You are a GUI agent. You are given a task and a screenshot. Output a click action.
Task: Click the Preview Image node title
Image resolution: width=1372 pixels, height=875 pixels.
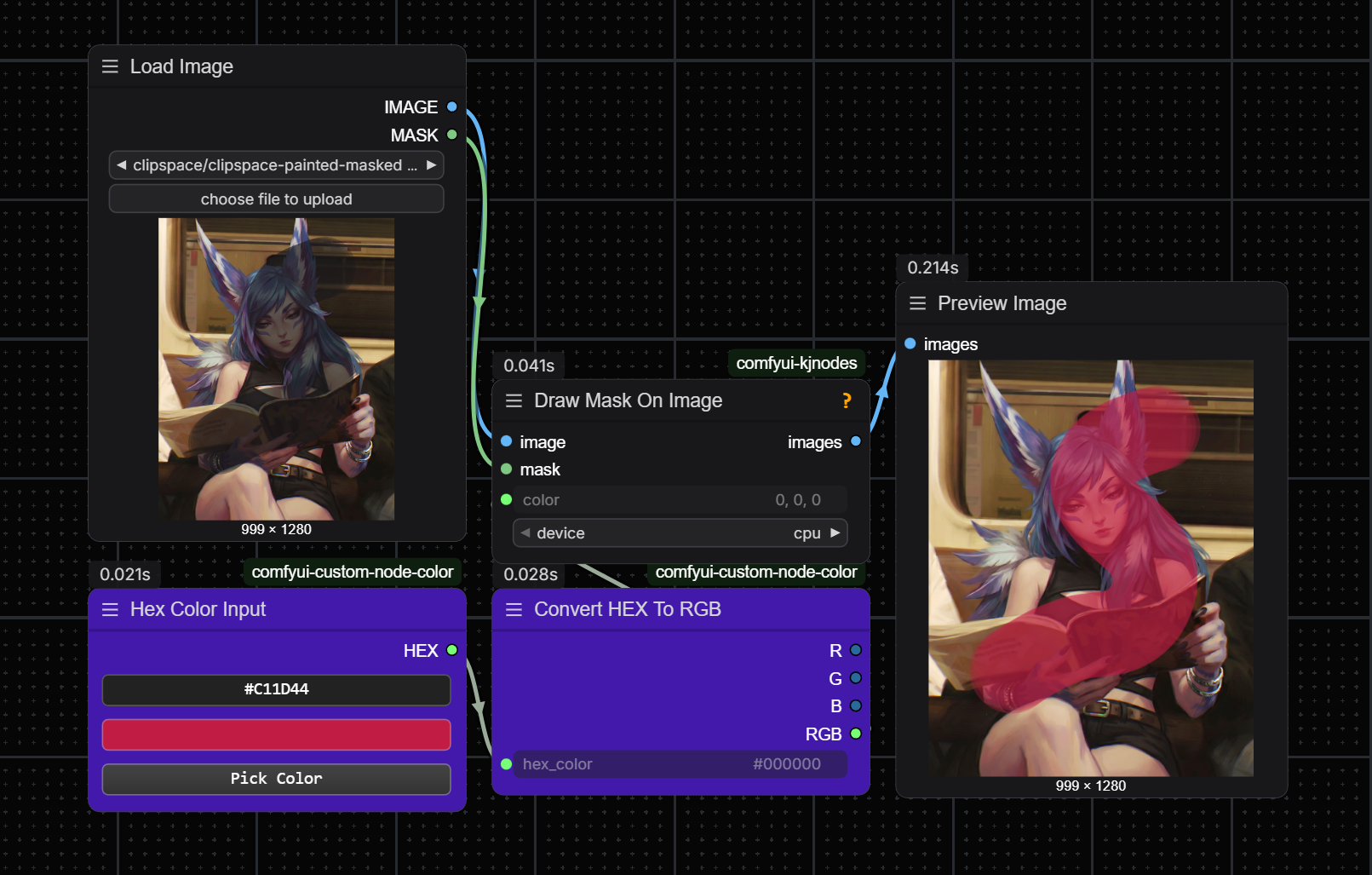[1002, 303]
